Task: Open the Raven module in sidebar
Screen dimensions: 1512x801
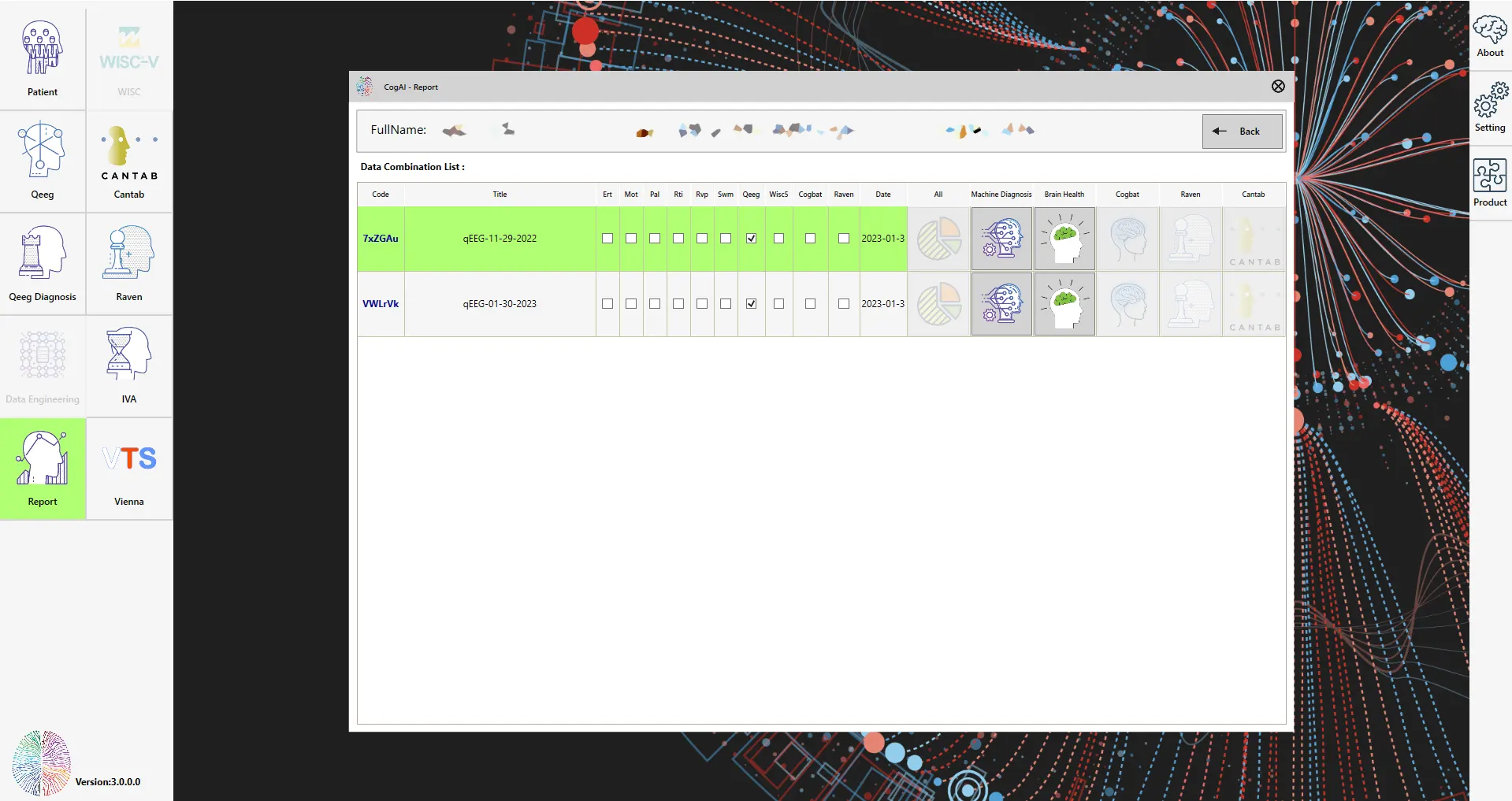Action: (x=129, y=263)
